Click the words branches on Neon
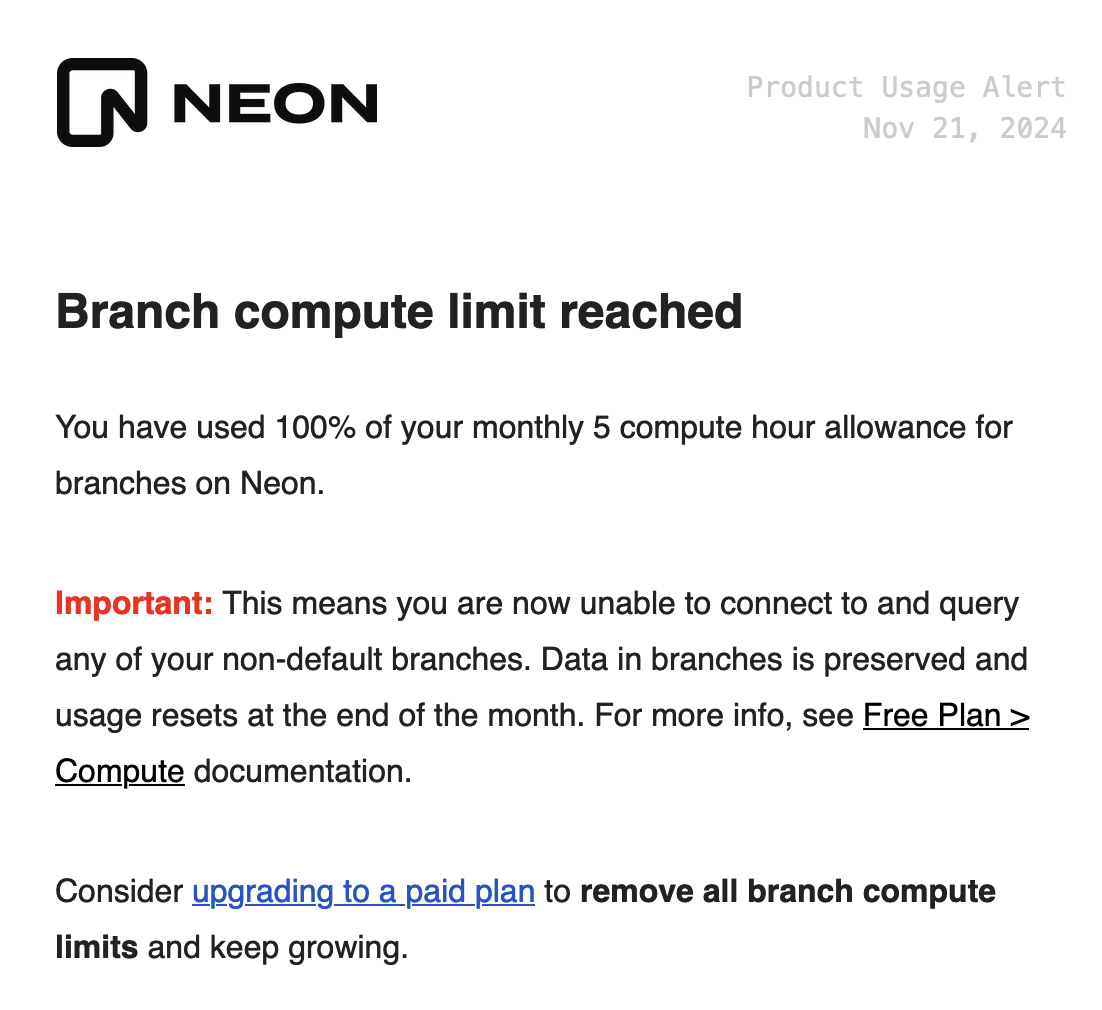 (190, 484)
